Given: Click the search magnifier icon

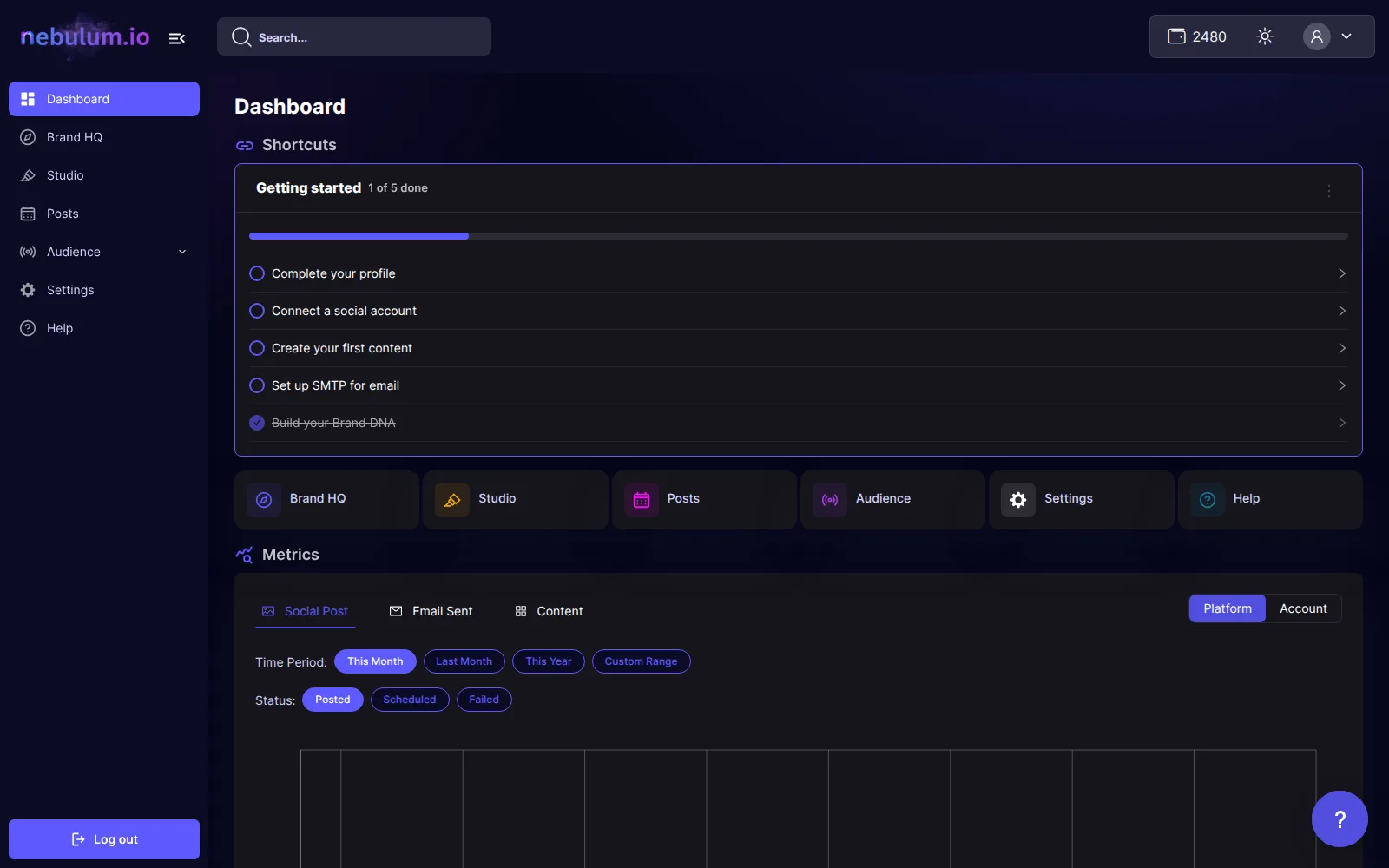Looking at the screenshot, I should [x=241, y=36].
